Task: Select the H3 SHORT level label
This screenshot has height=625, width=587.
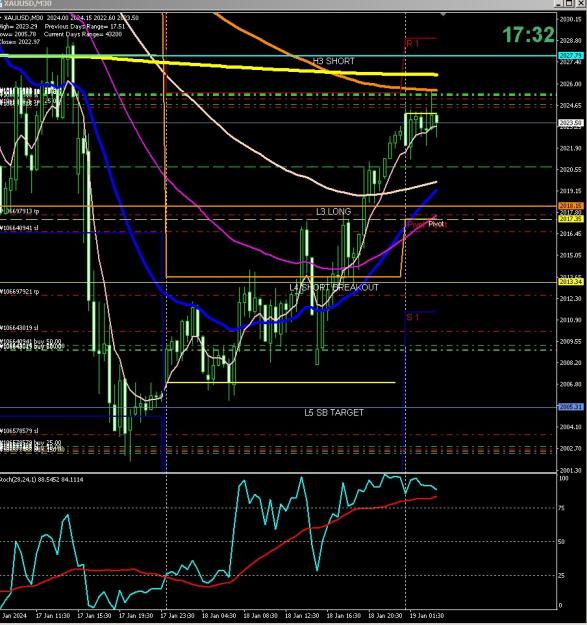Action: point(334,61)
